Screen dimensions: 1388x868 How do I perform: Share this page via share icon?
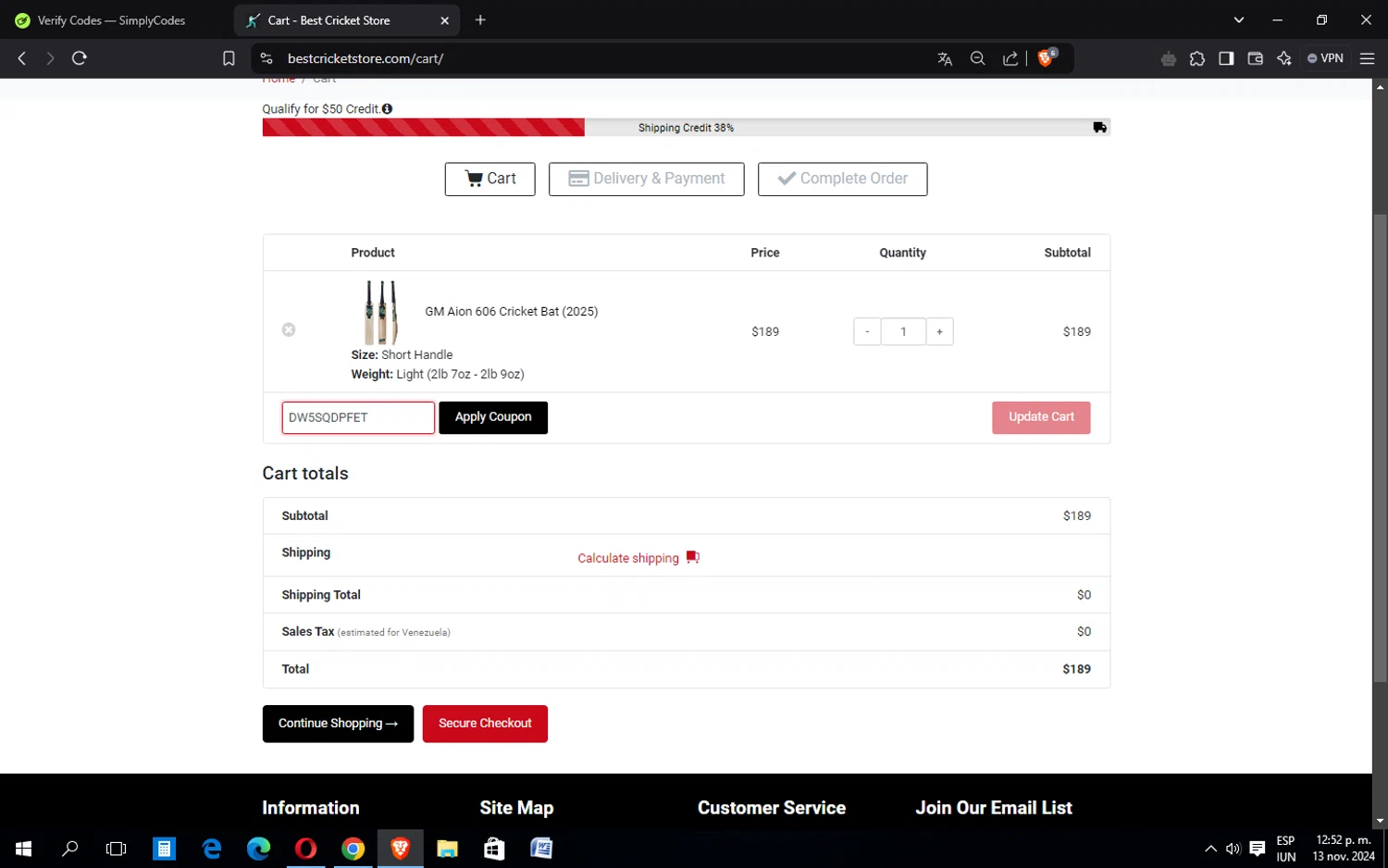1010,58
